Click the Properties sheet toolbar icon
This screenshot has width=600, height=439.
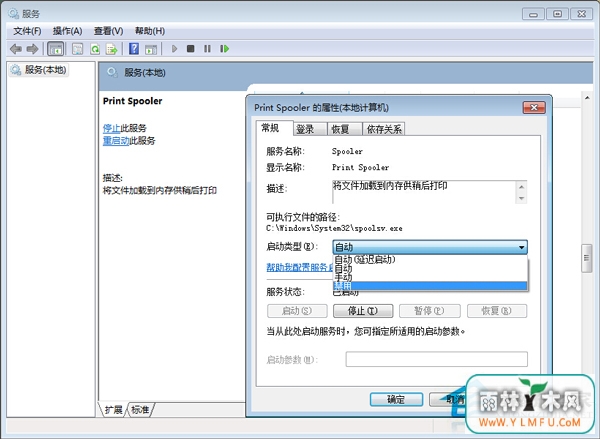tap(78, 49)
